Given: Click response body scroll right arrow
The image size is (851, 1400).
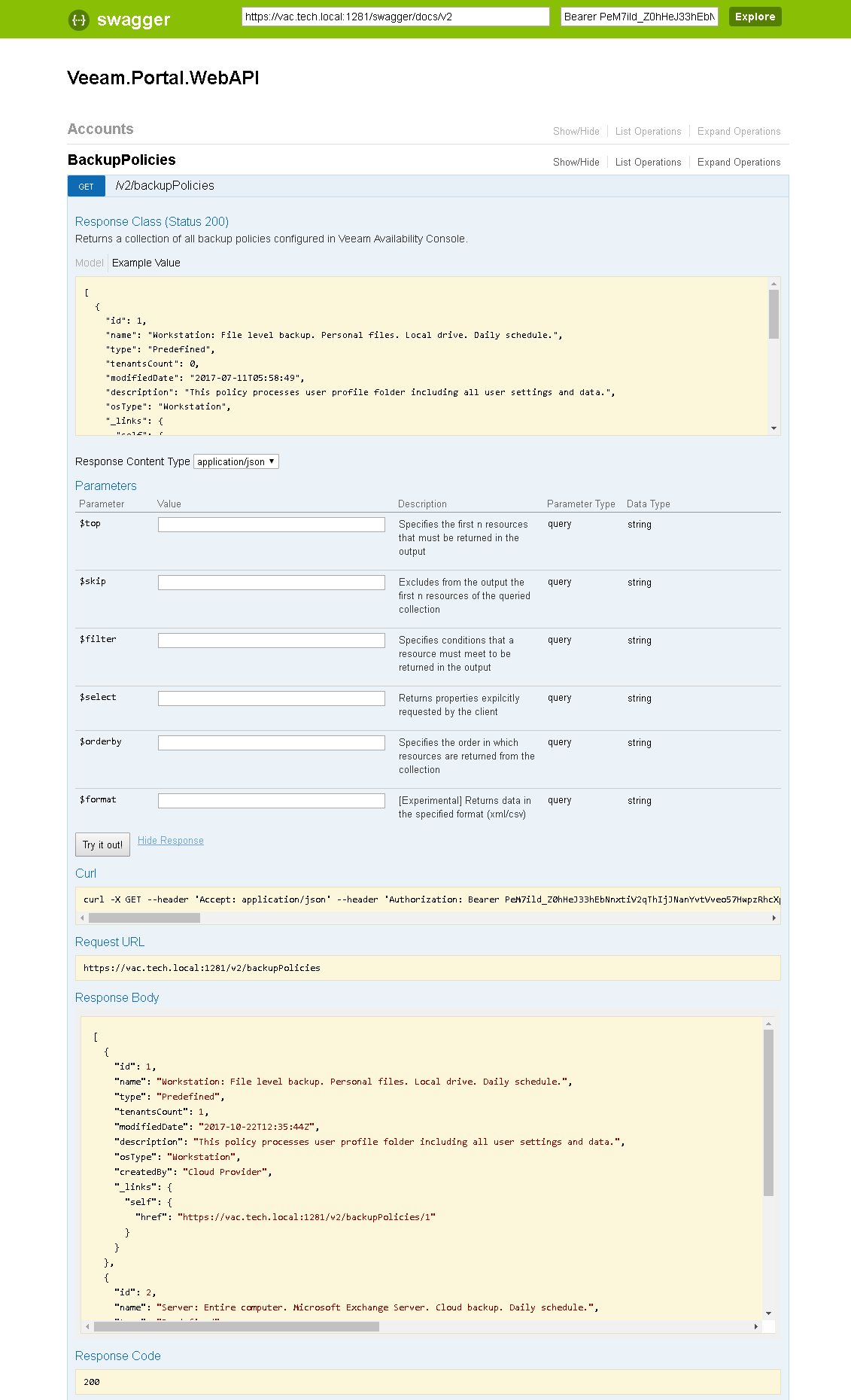Looking at the screenshot, I should click(756, 1327).
